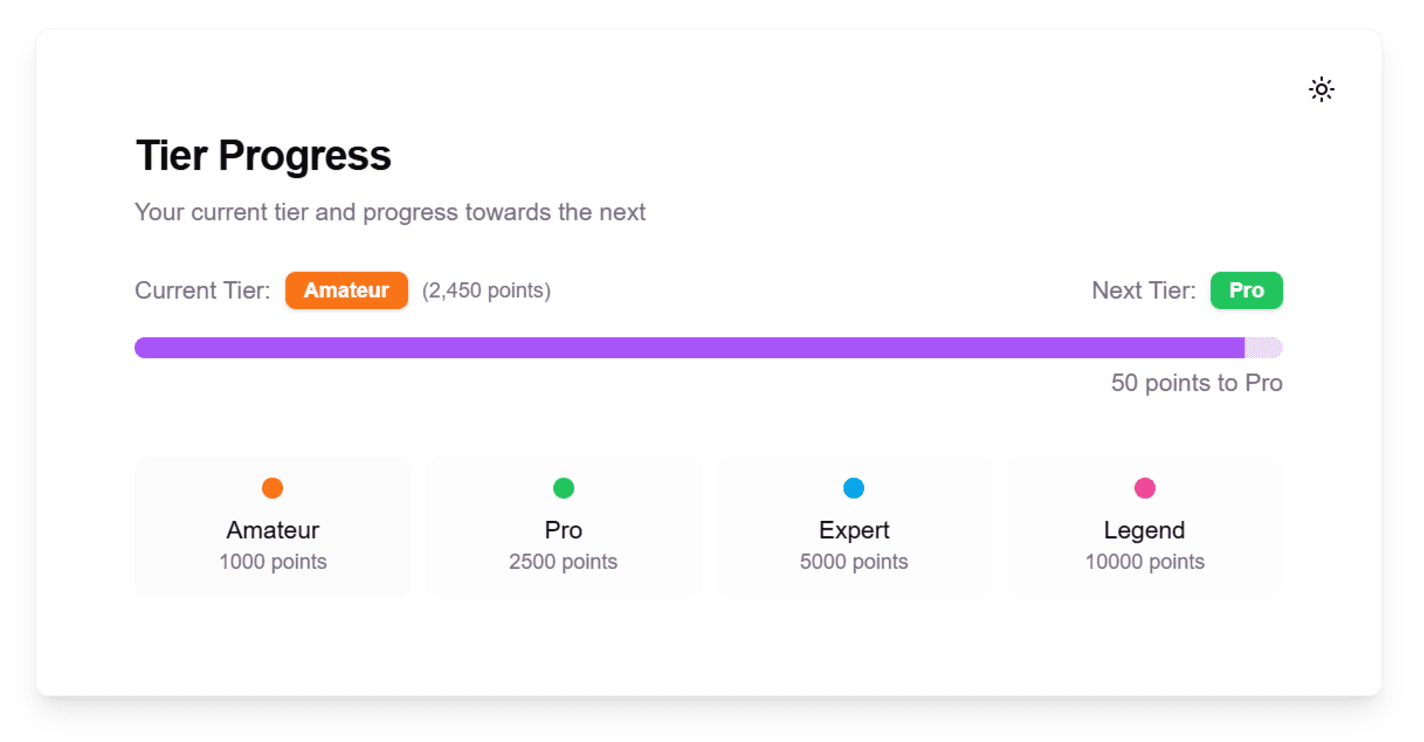Click the blue dot above Expert

click(854, 488)
